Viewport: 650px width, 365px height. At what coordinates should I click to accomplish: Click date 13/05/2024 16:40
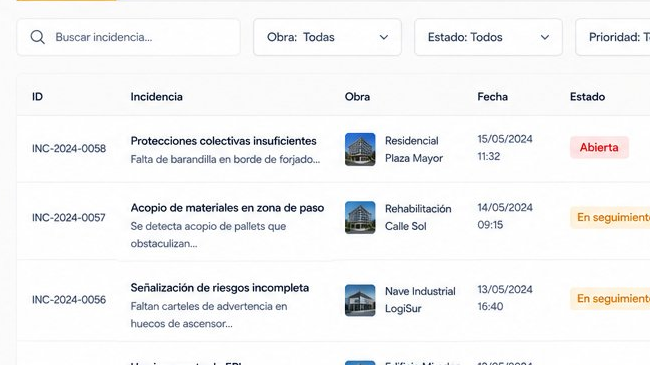click(505, 298)
